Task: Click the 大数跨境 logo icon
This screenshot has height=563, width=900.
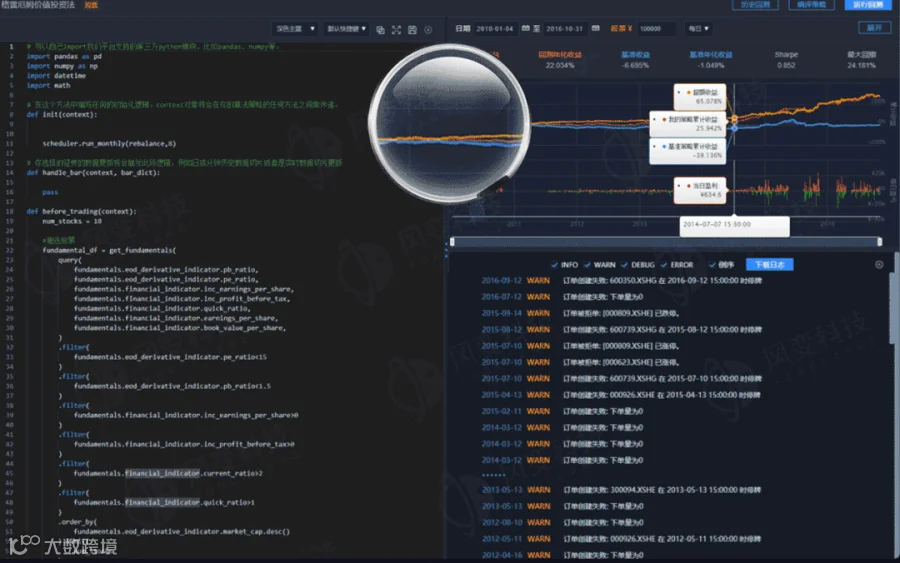Action: click(x=24, y=545)
